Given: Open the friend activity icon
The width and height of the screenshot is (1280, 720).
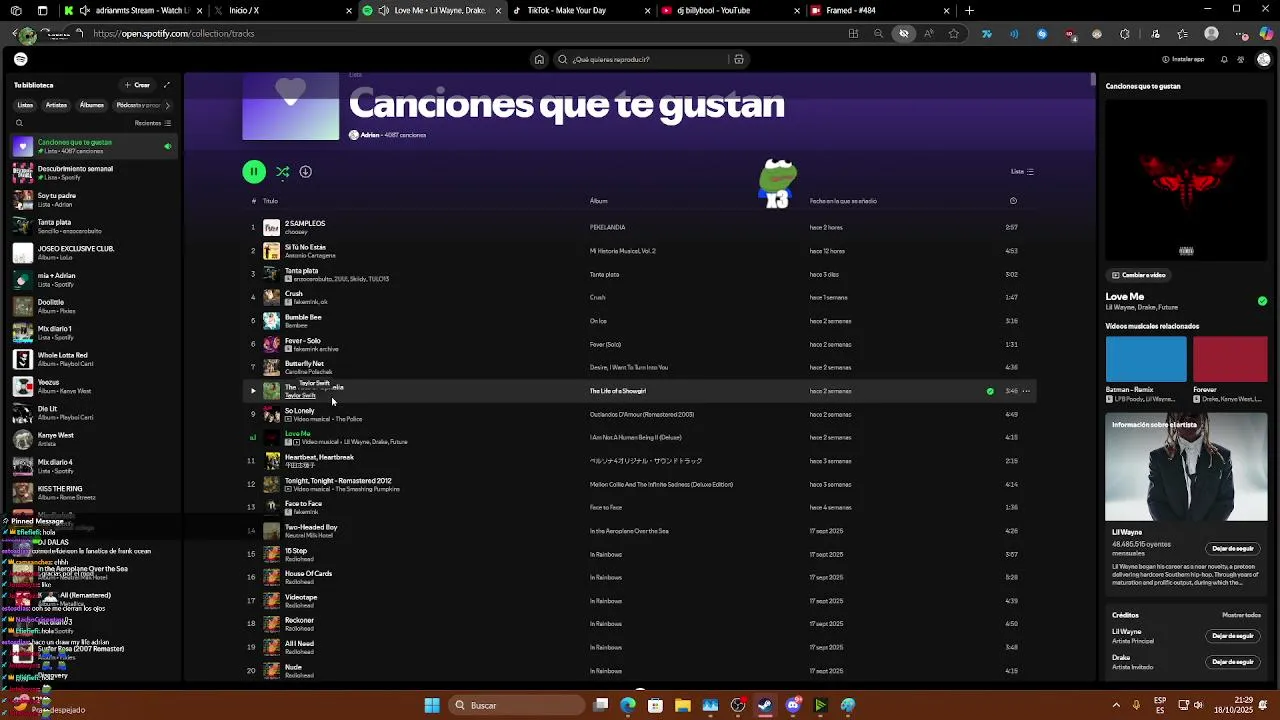Looking at the screenshot, I should [1241, 59].
